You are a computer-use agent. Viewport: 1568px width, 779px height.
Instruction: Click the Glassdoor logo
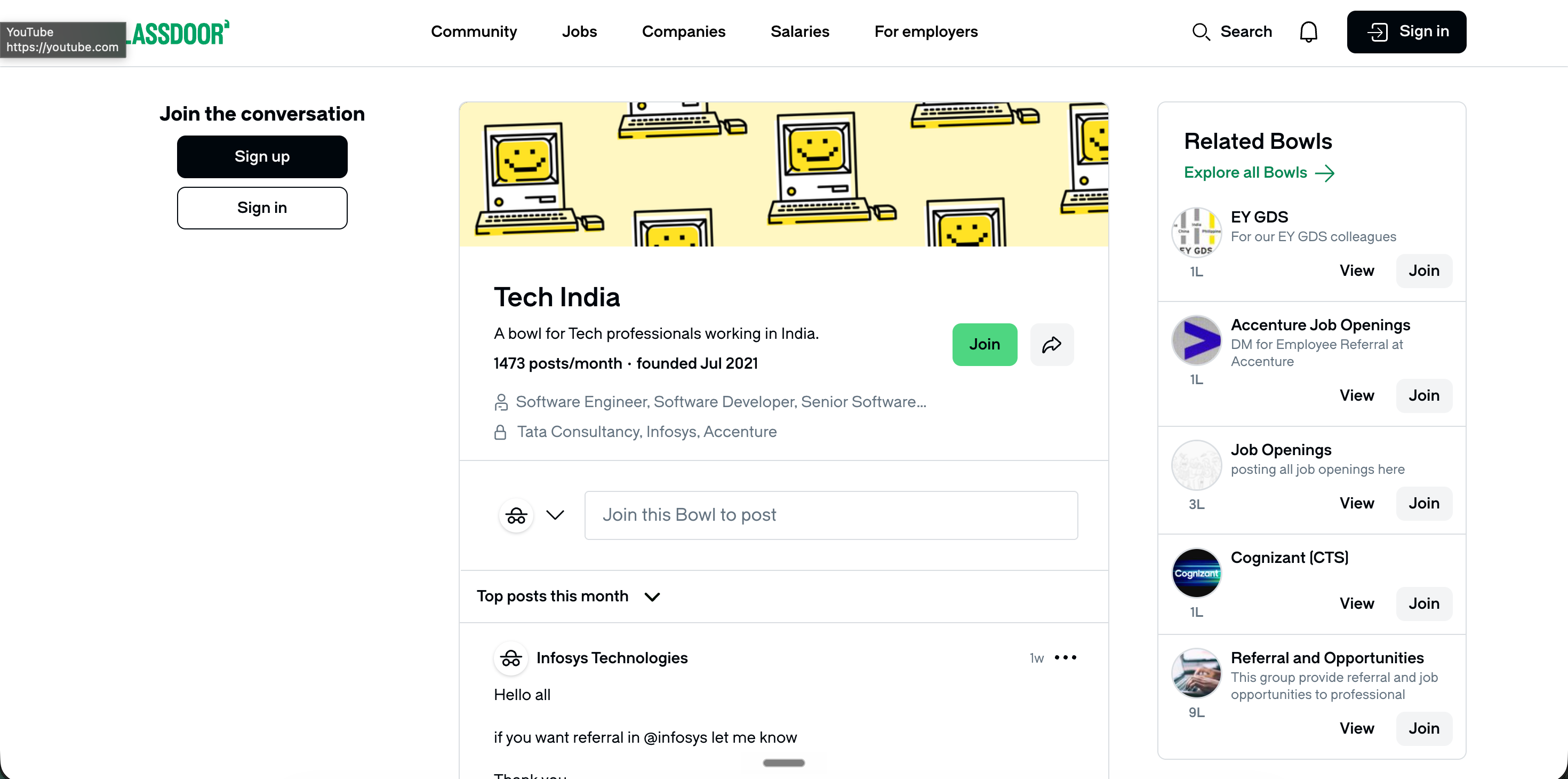[x=178, y=33]
